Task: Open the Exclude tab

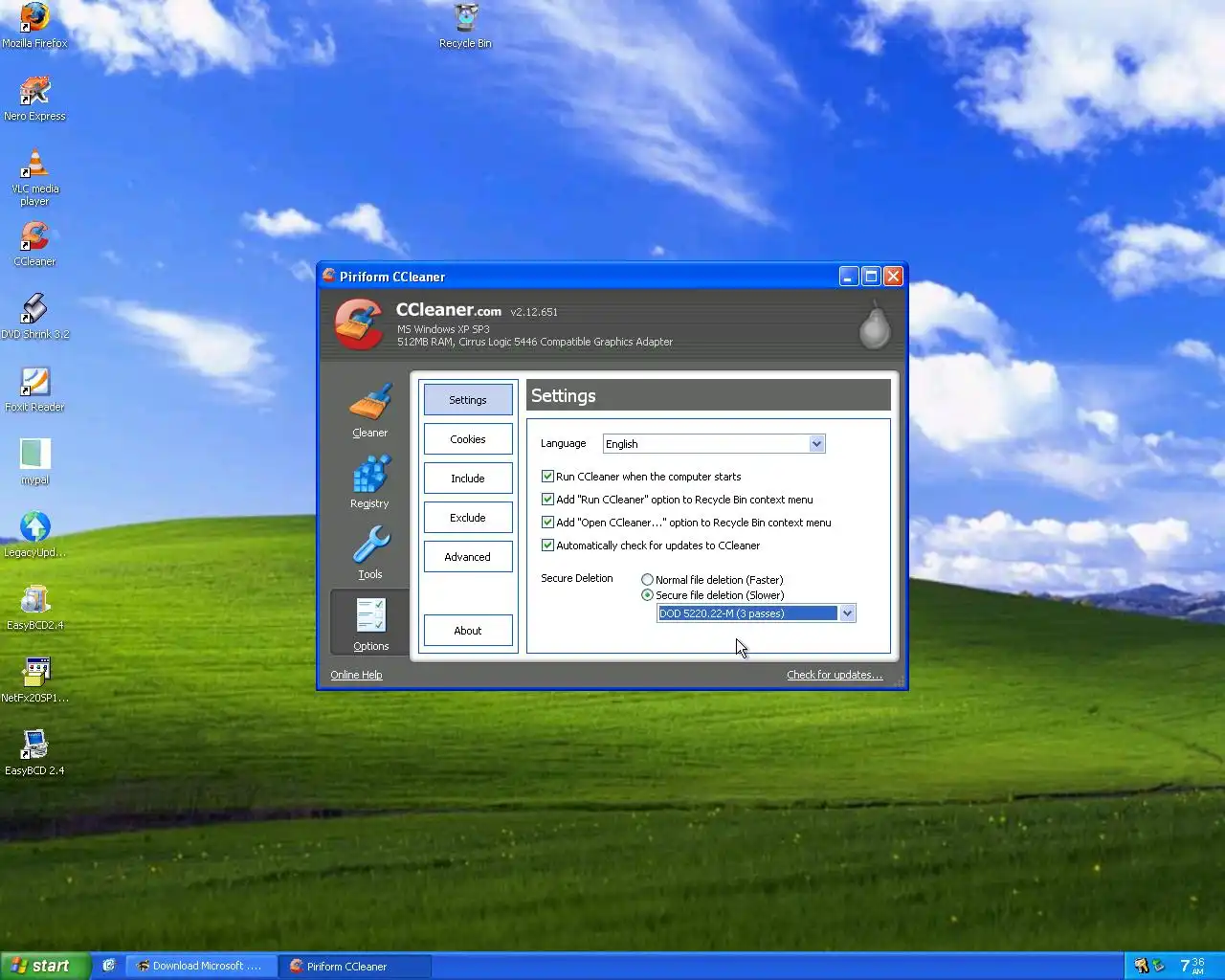Action: tap(468, 518)
